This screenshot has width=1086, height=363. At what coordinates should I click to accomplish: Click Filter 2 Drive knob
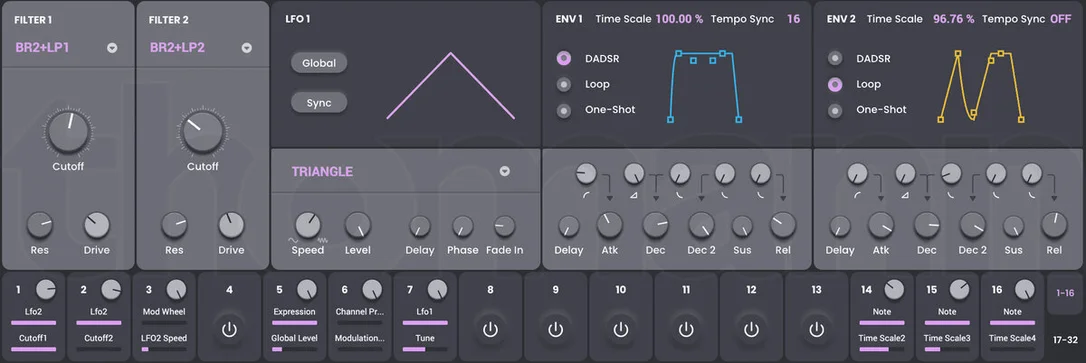click(x=231, y=225)
